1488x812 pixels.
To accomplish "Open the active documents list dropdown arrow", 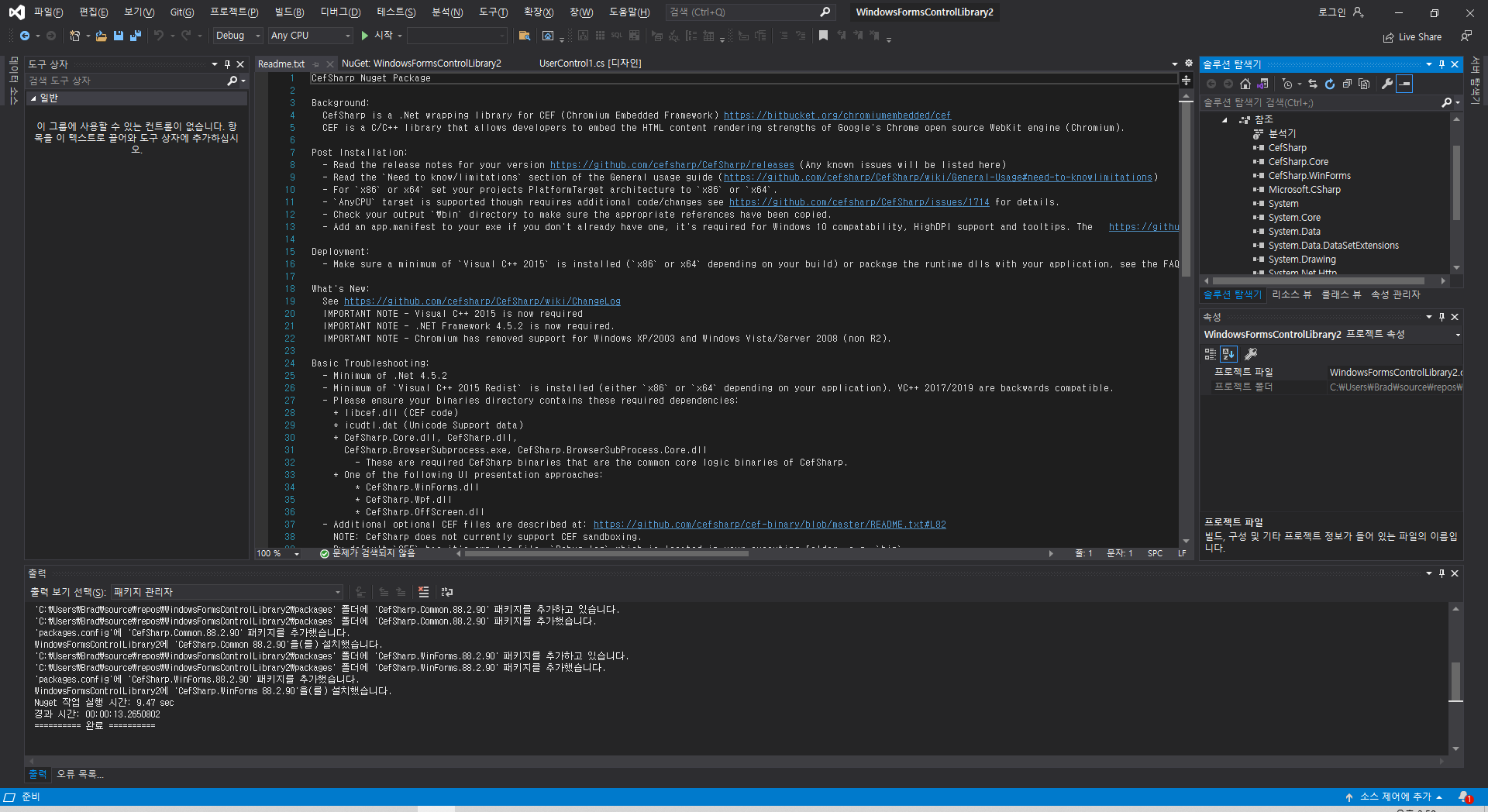I will pos(1174,64).
